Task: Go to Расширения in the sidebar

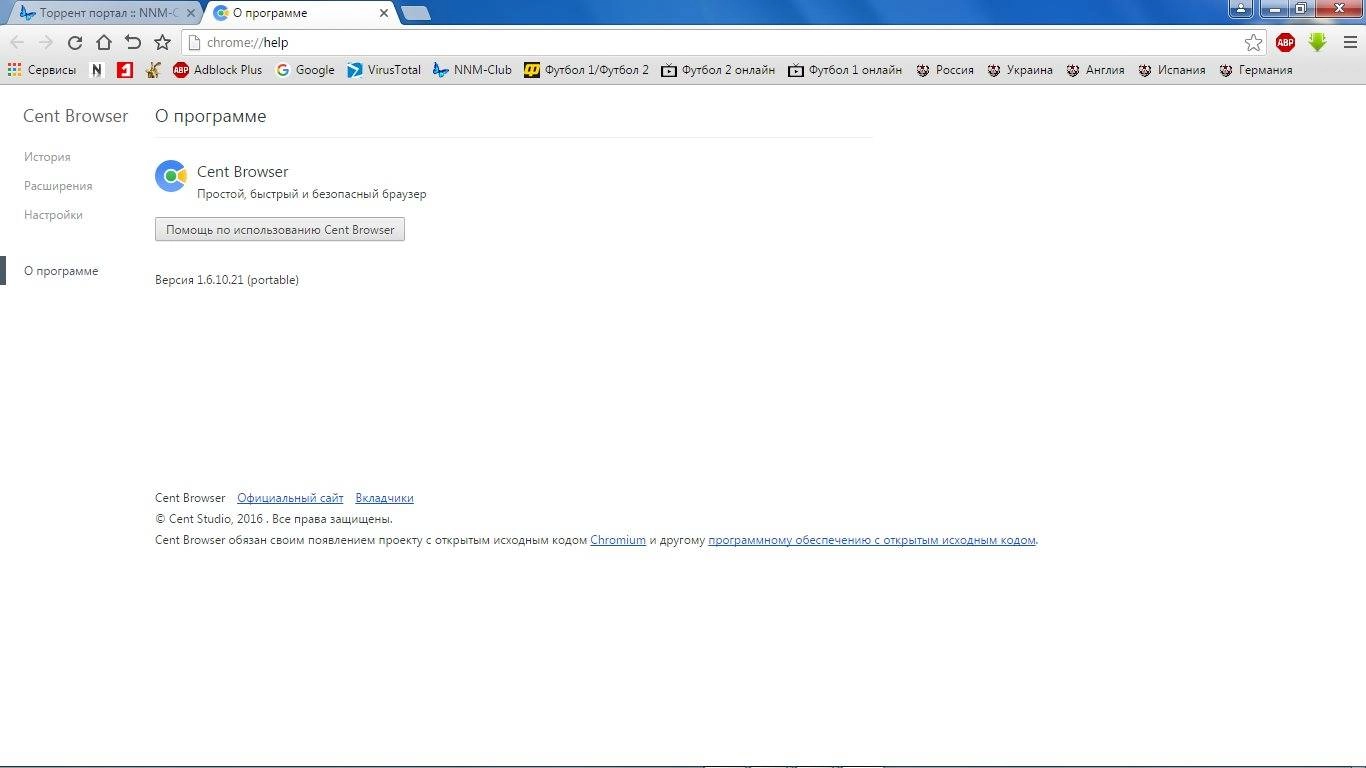Action: (x=58, y=186)
